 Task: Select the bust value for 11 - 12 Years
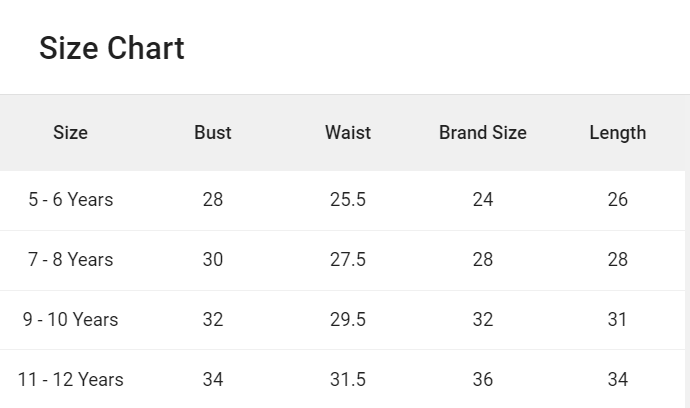click(213, 380)
